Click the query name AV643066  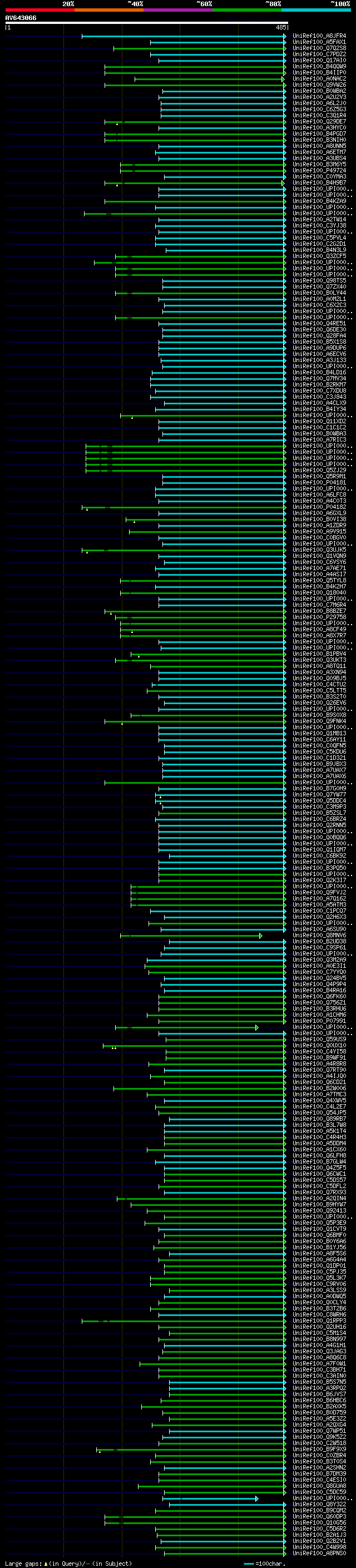(x=21, y=18)
